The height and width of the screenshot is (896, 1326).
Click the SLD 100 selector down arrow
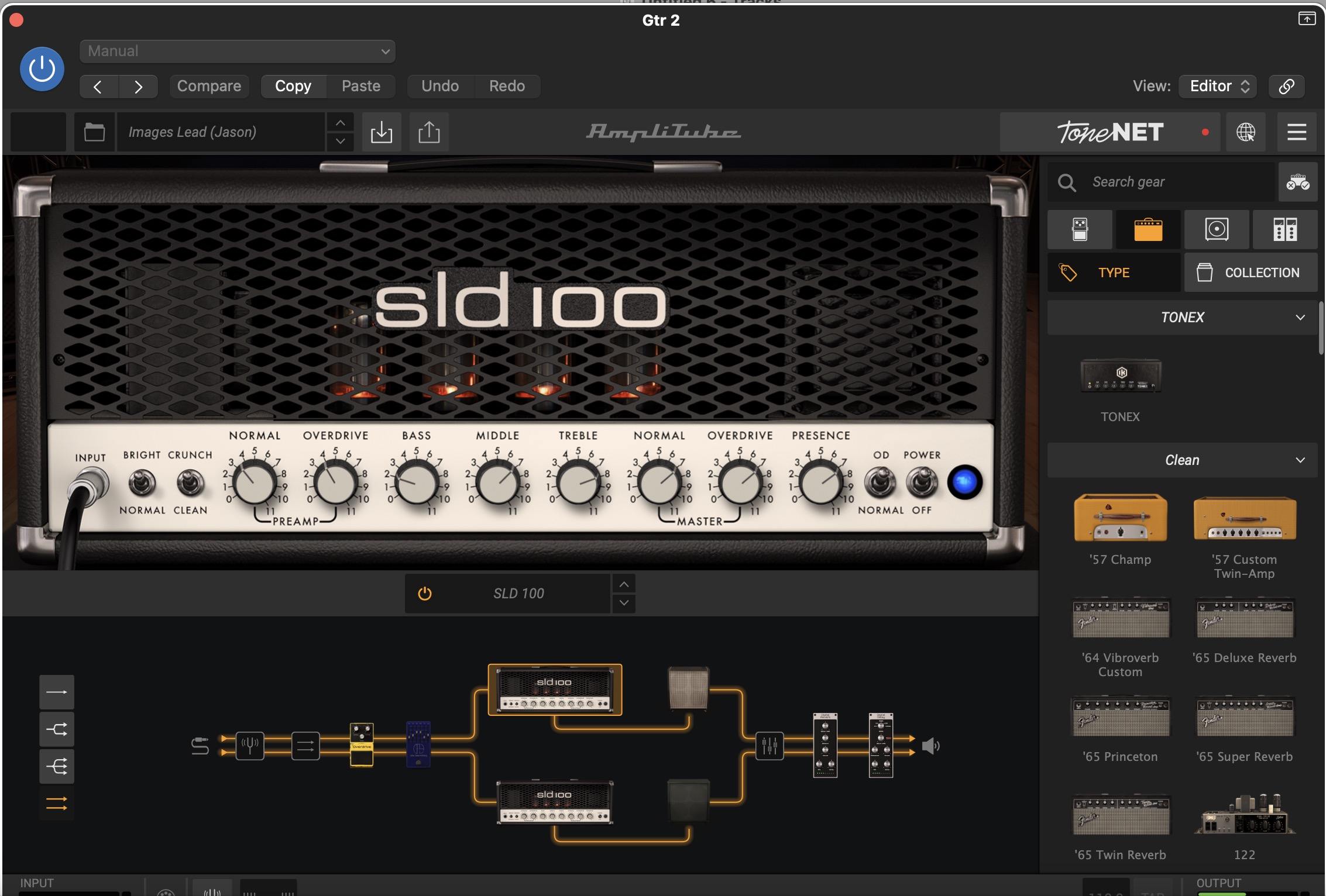coord(624,603)
